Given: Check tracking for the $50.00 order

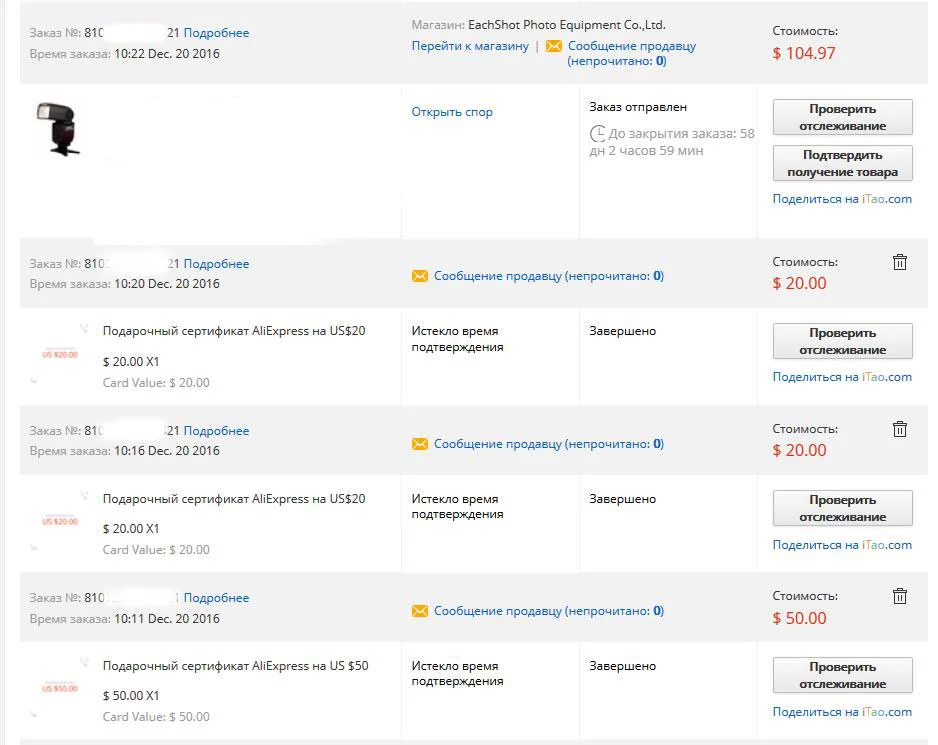Looking at the screenshot, I should [x=842, y=675].
